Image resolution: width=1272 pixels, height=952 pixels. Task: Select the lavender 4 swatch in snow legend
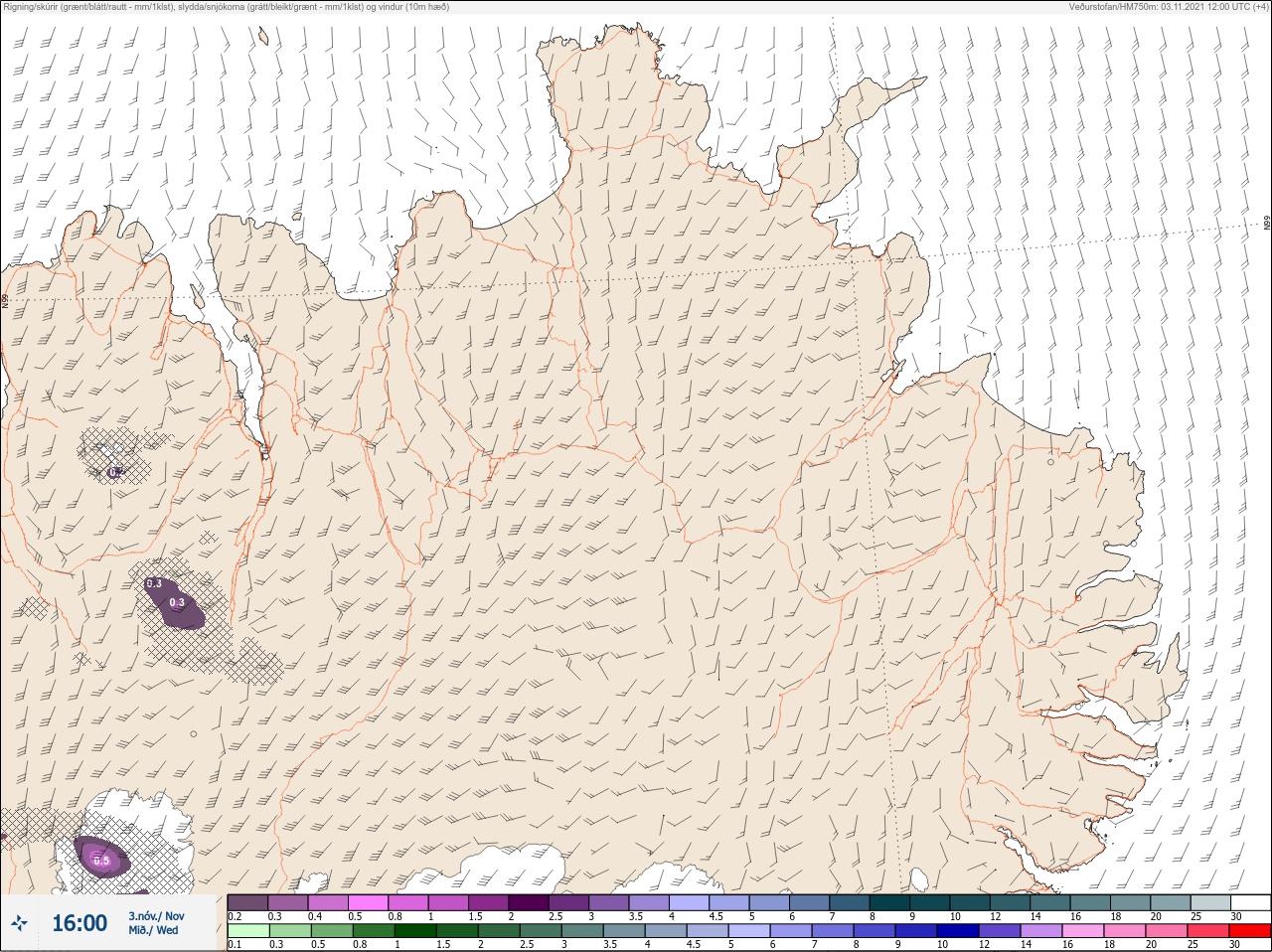tap(690, 902)
